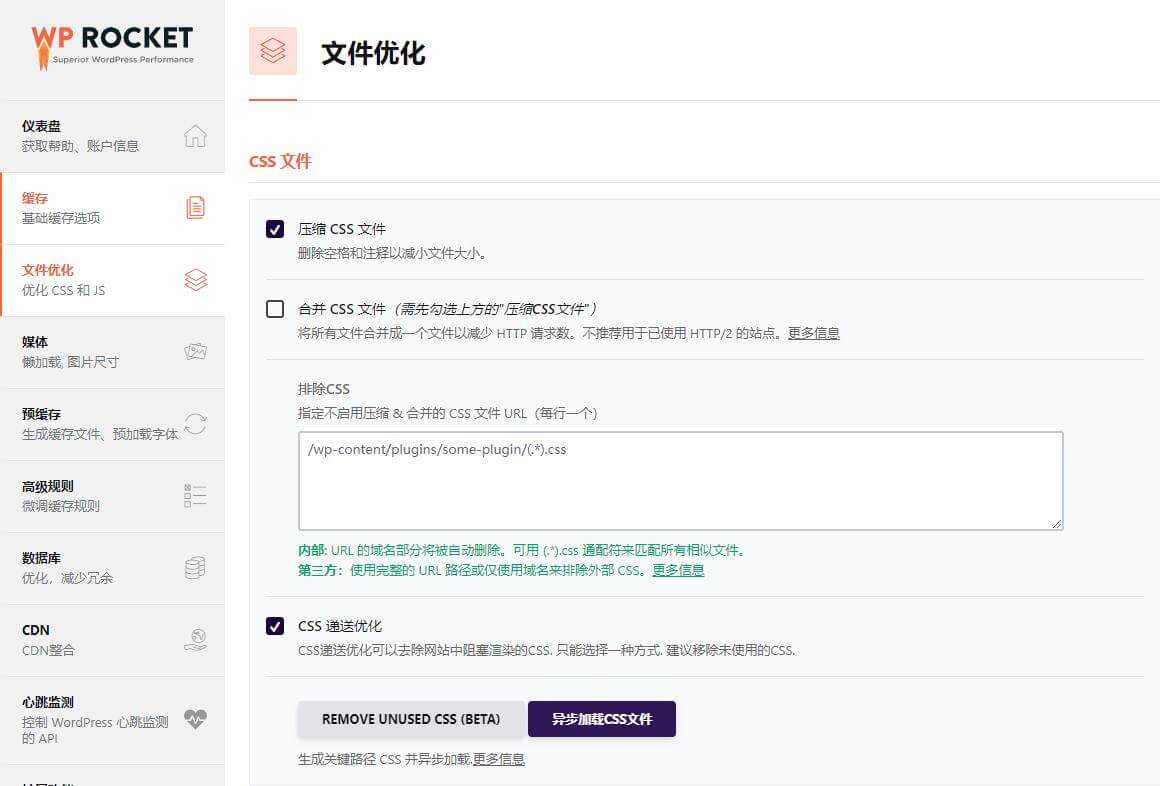
Task: Click the WP Rocket logo
Action: pyautogui.click(x=112, y=46)
